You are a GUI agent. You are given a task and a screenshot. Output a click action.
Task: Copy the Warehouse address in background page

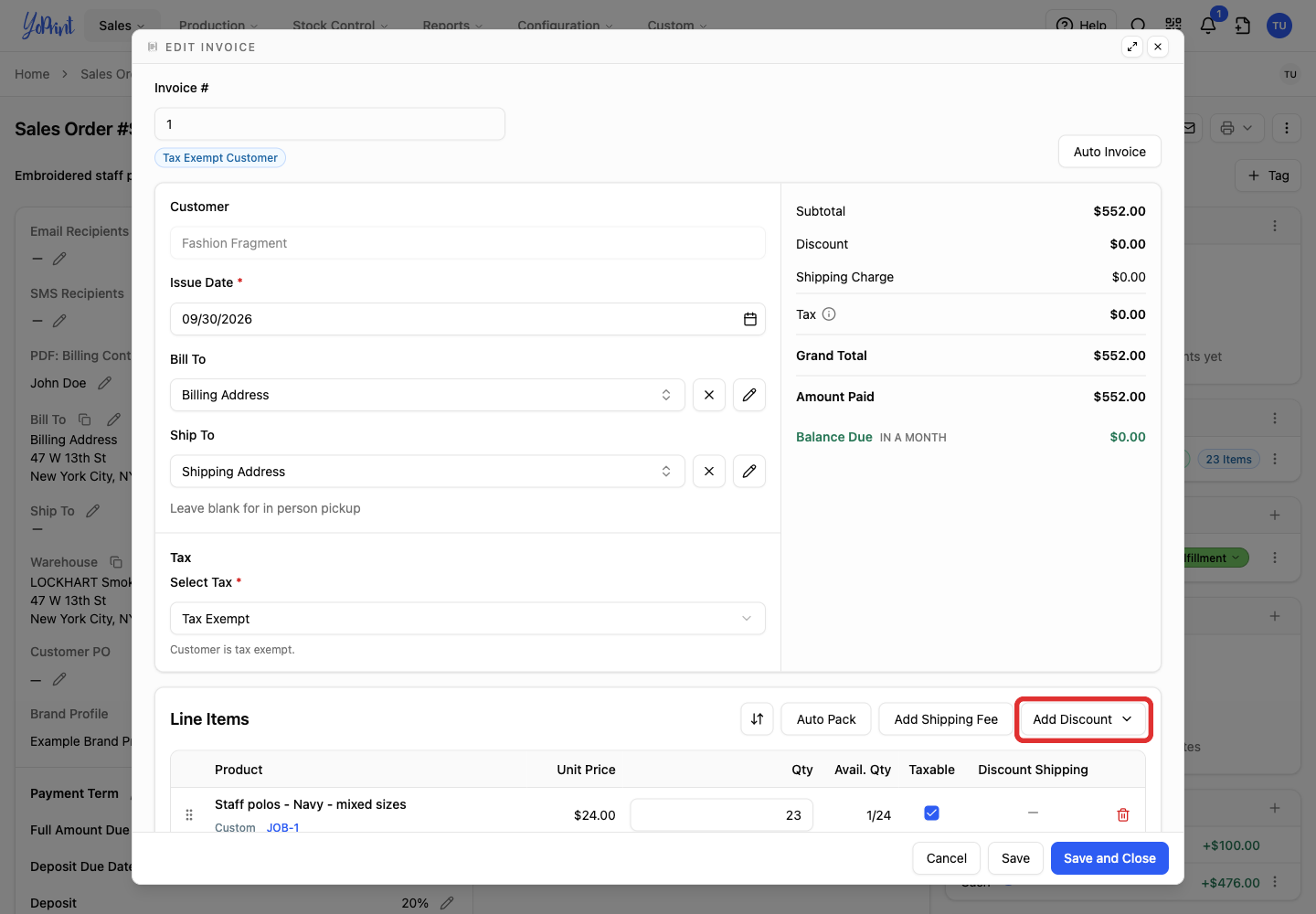pos(116,562)
